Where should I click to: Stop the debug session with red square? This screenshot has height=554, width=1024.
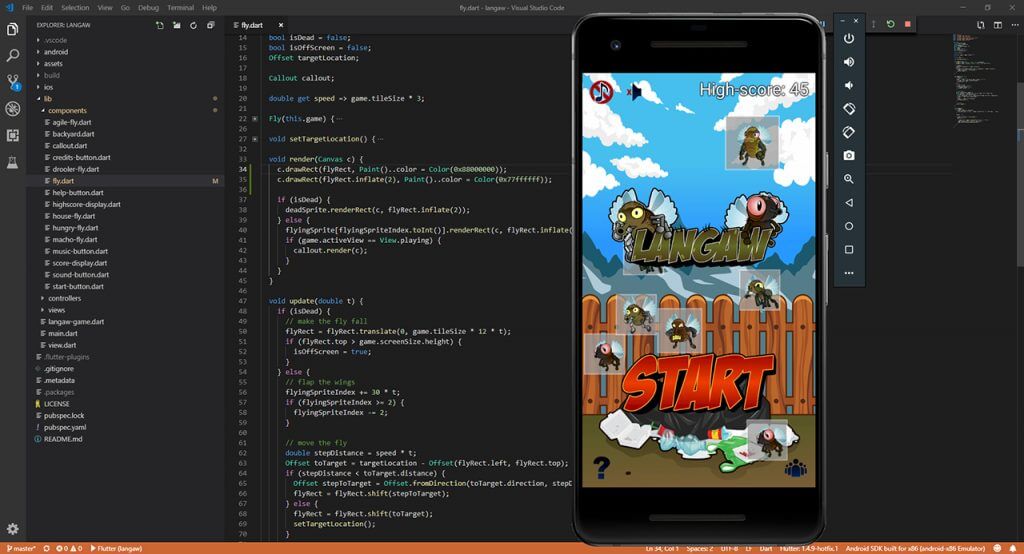point(907,24)
